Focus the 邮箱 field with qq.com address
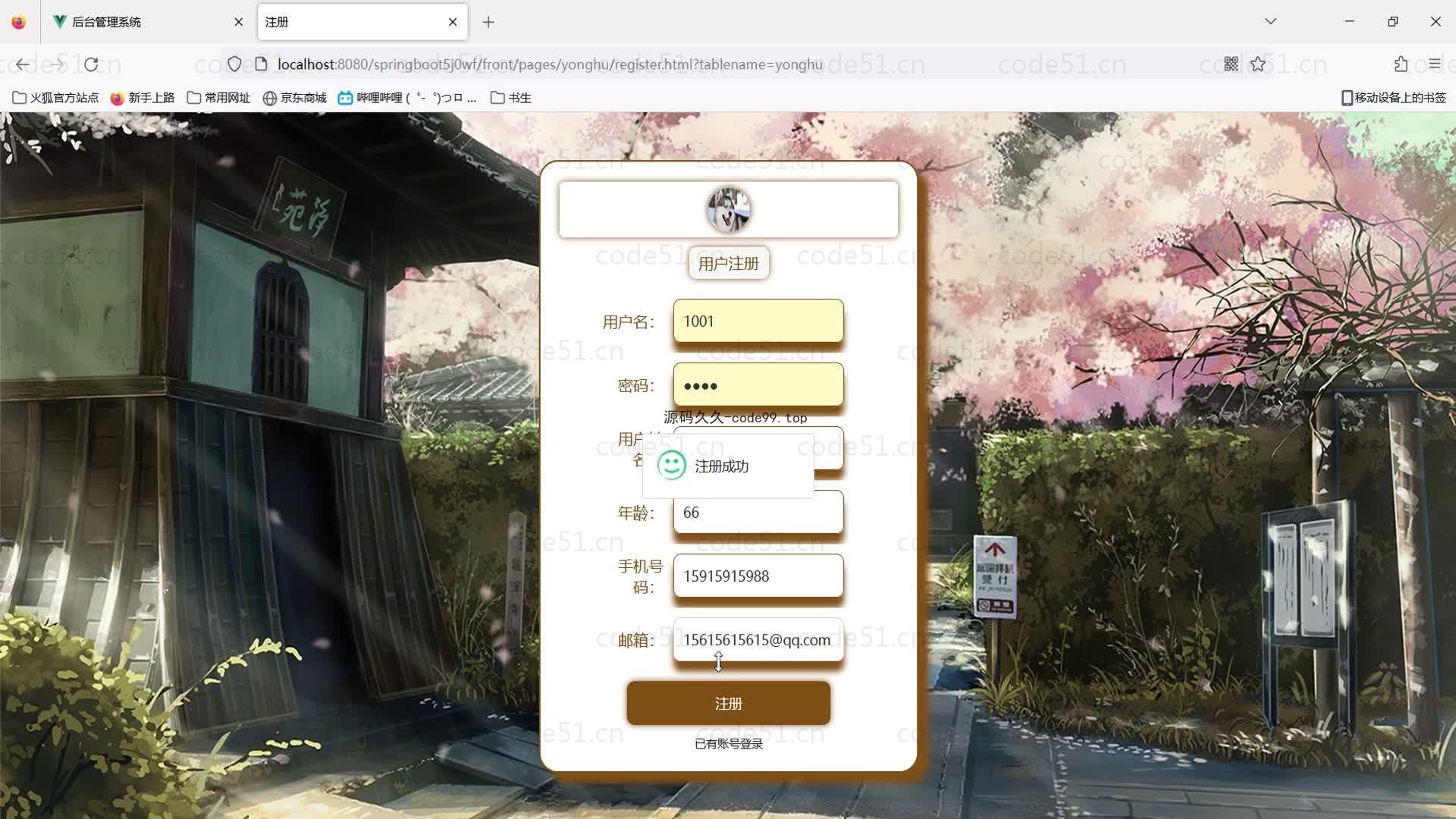This screenshot has height=819, width=1456. coord(758,640)
